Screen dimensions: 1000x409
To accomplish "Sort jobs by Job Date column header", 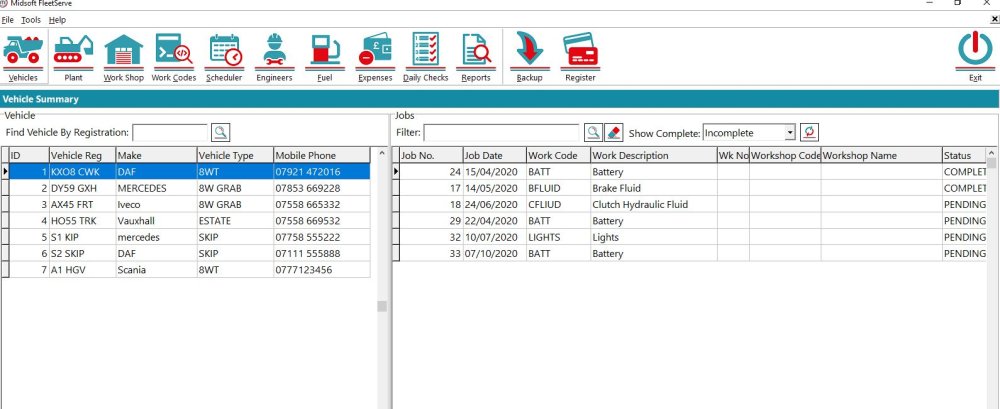I will (x=493, y=156).
